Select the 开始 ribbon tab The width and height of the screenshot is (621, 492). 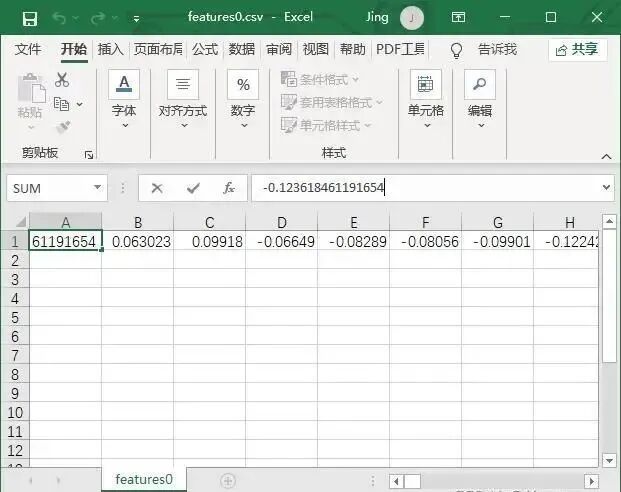[74, 50]
